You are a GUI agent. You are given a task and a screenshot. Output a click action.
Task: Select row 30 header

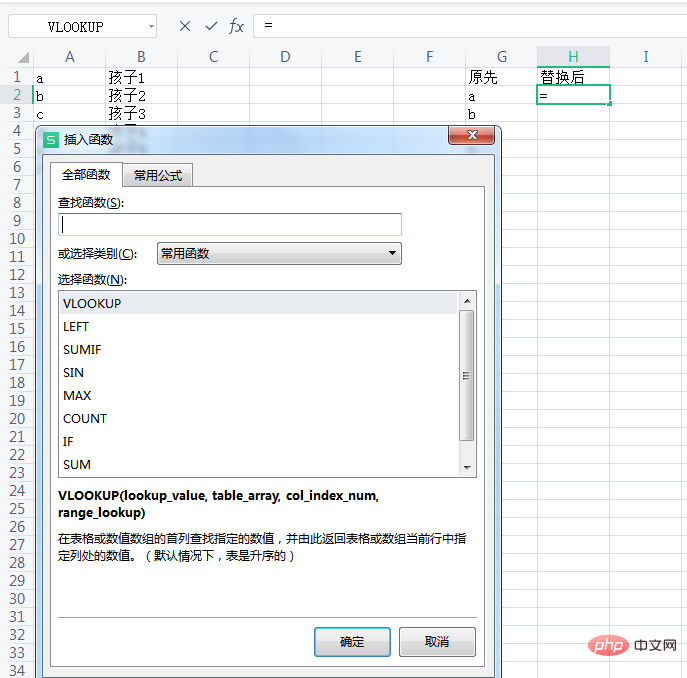[x=17, y=599]
